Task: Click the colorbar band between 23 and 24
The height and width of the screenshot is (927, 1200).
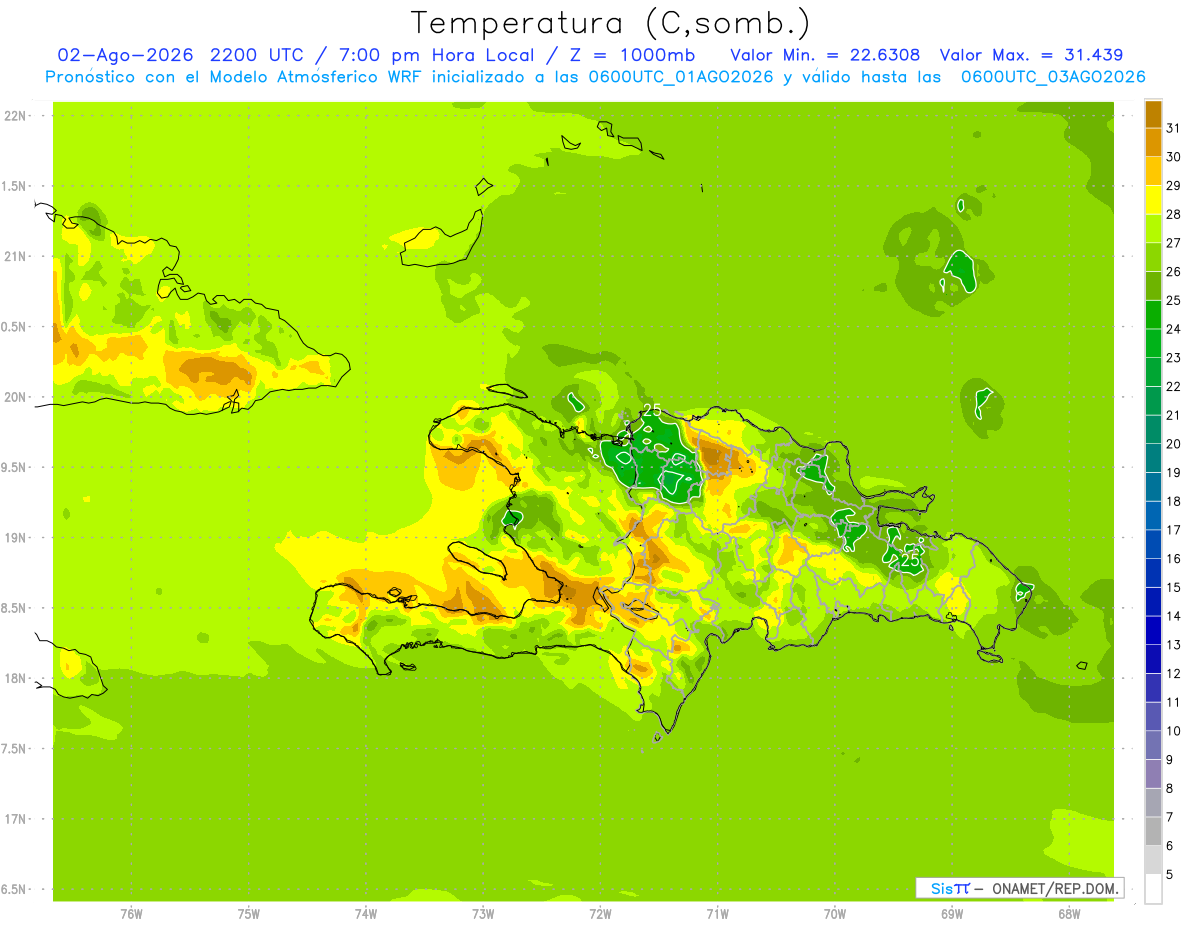Action: 1153,343
